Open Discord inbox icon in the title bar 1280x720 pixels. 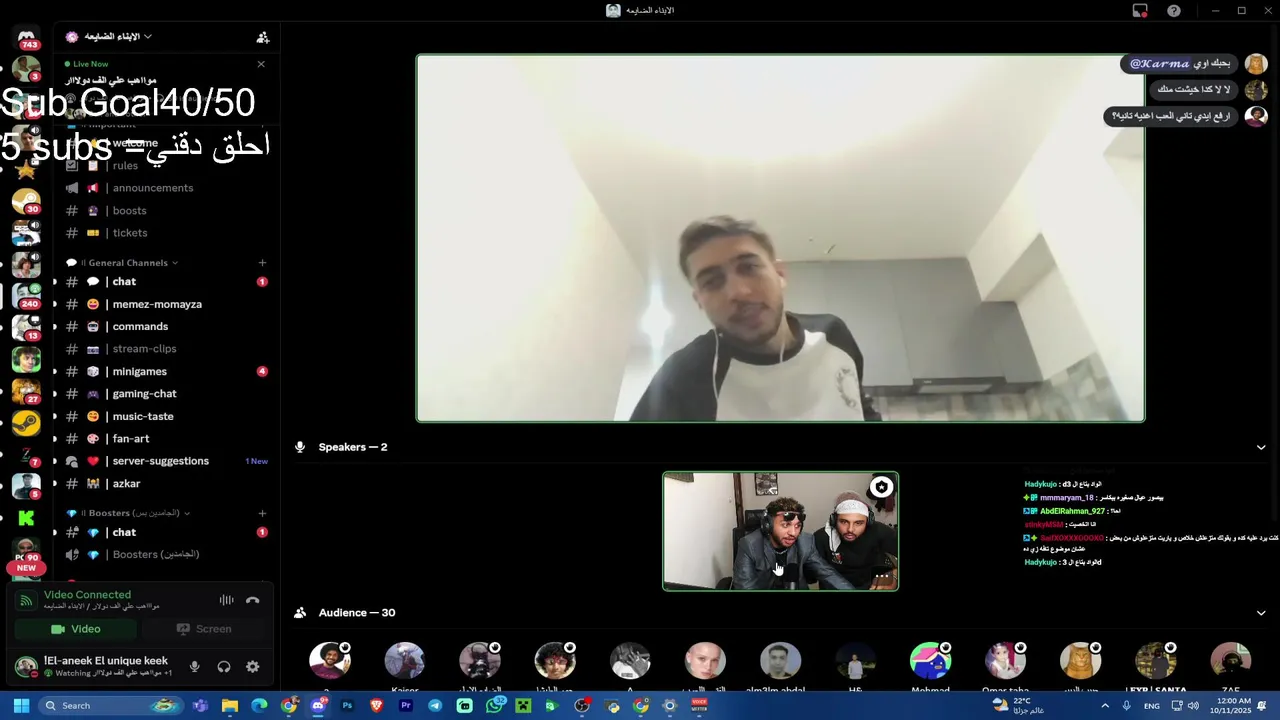click(x=1140, y=11)
